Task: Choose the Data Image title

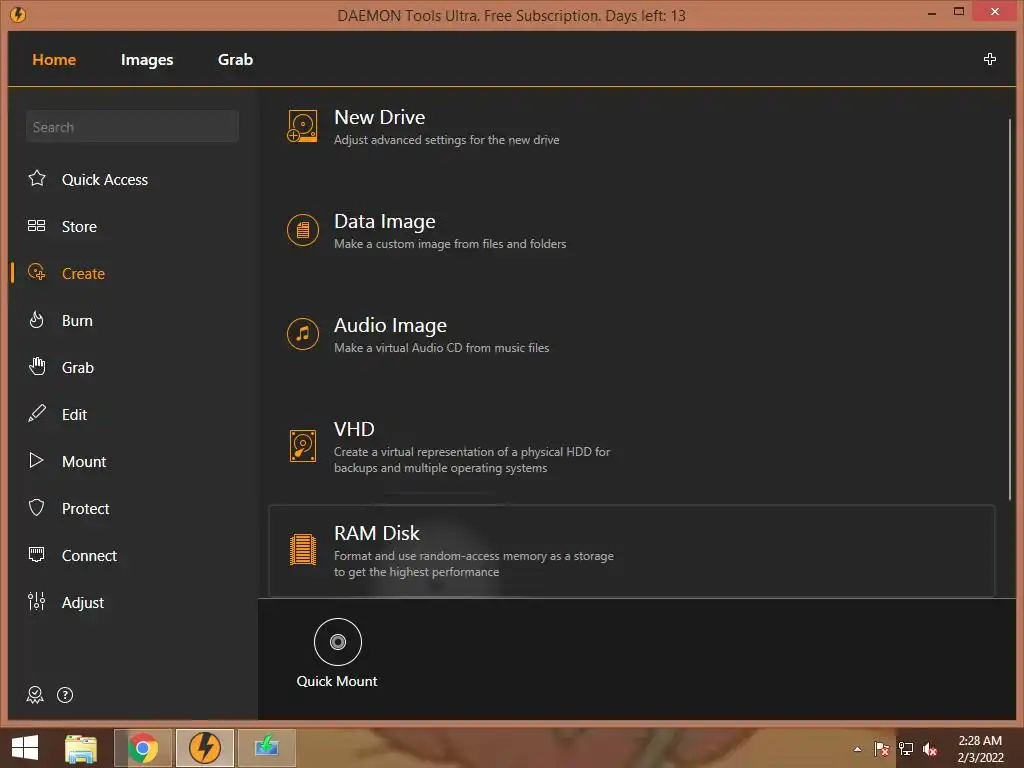Action: (x=385, y=221)
